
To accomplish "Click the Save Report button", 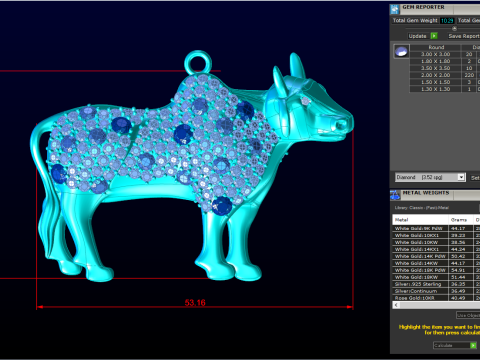I will [463, 36].
